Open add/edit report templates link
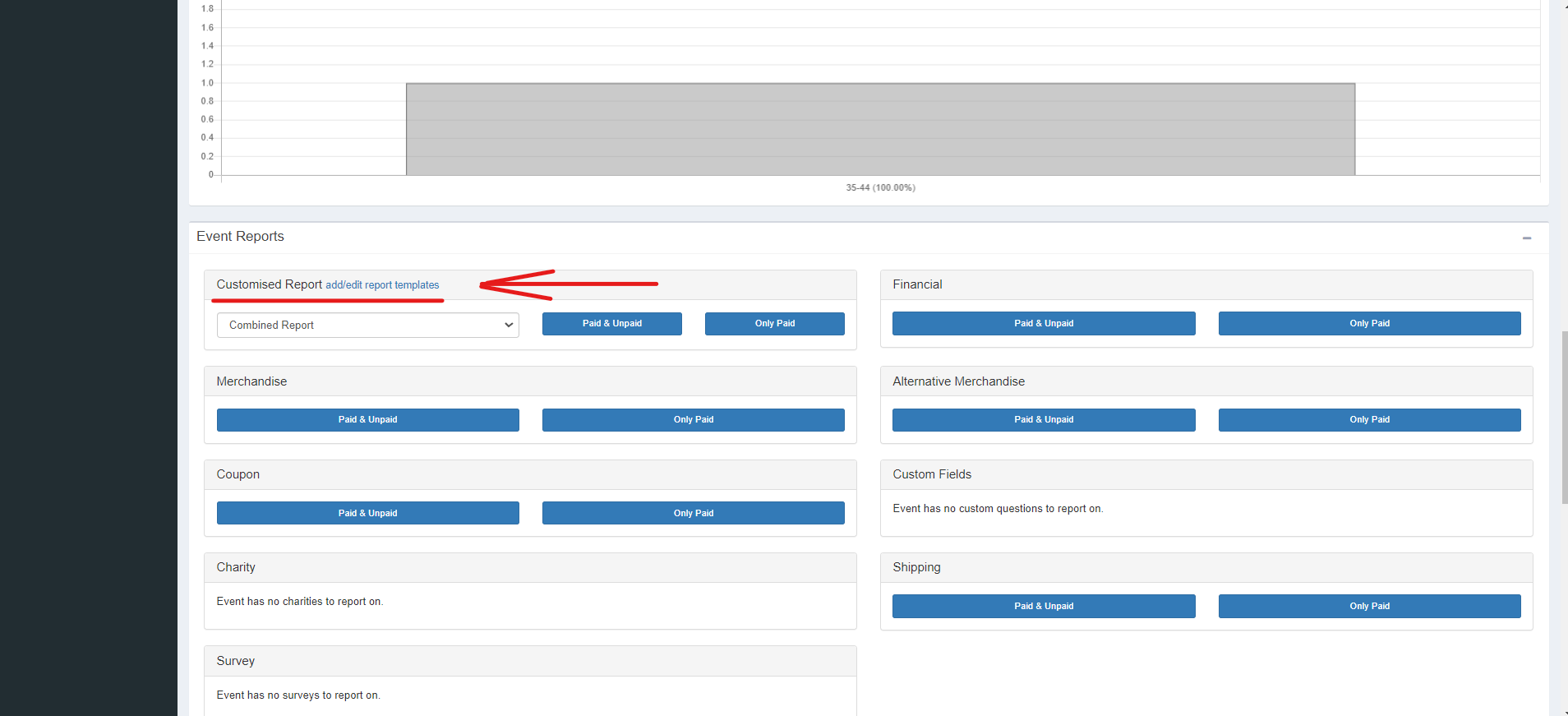1568x716 pixels. pos(382,285)
